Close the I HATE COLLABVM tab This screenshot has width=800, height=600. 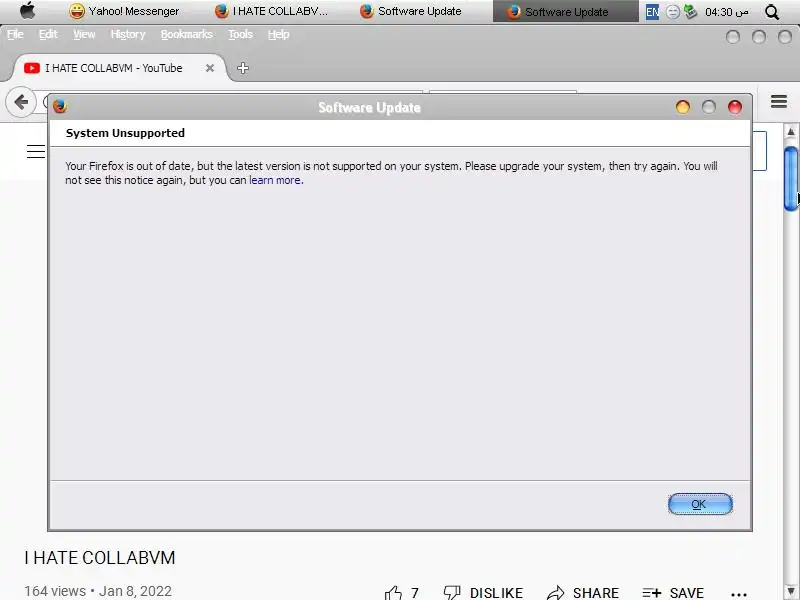click(210, 68)
